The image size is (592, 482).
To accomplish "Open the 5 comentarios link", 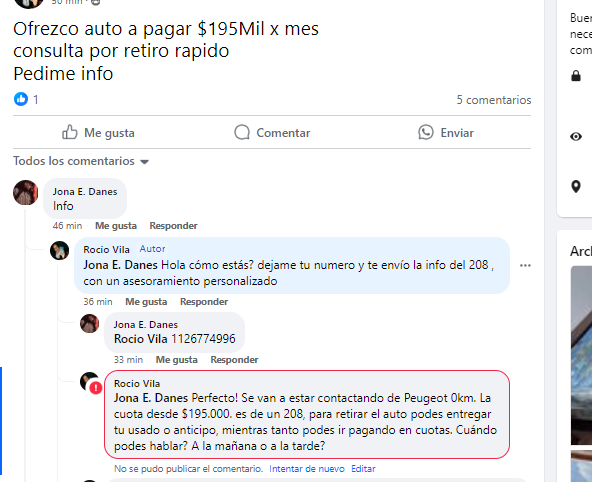I will point(493,100).
